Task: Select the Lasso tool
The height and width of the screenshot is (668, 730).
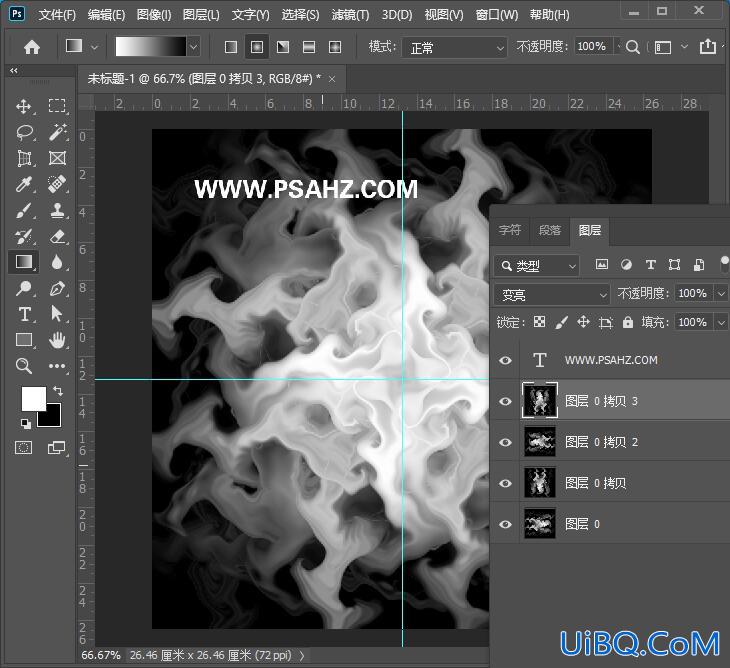Action: [24, 133]
